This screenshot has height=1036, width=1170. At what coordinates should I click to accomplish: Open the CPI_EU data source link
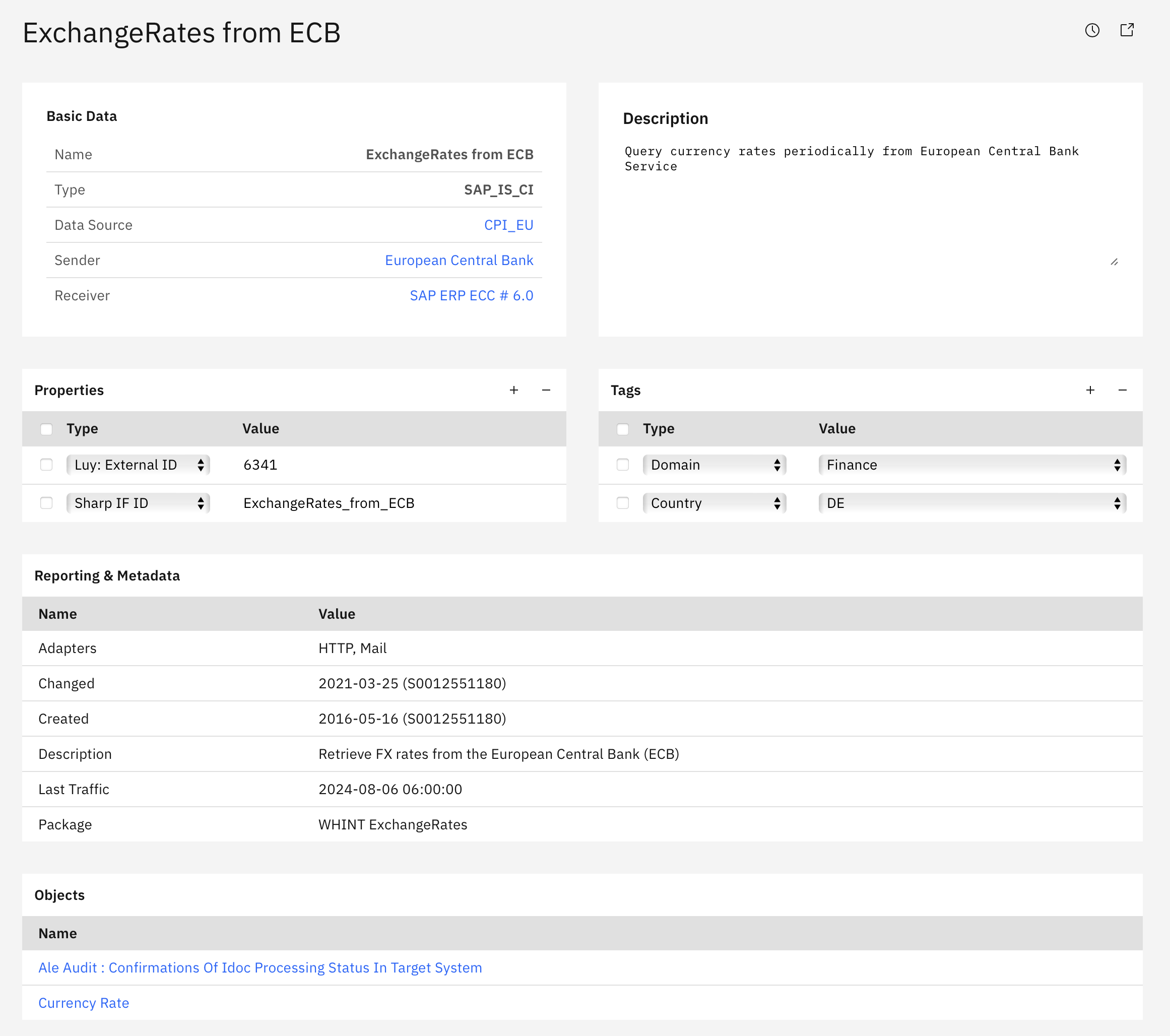(508, 225)
